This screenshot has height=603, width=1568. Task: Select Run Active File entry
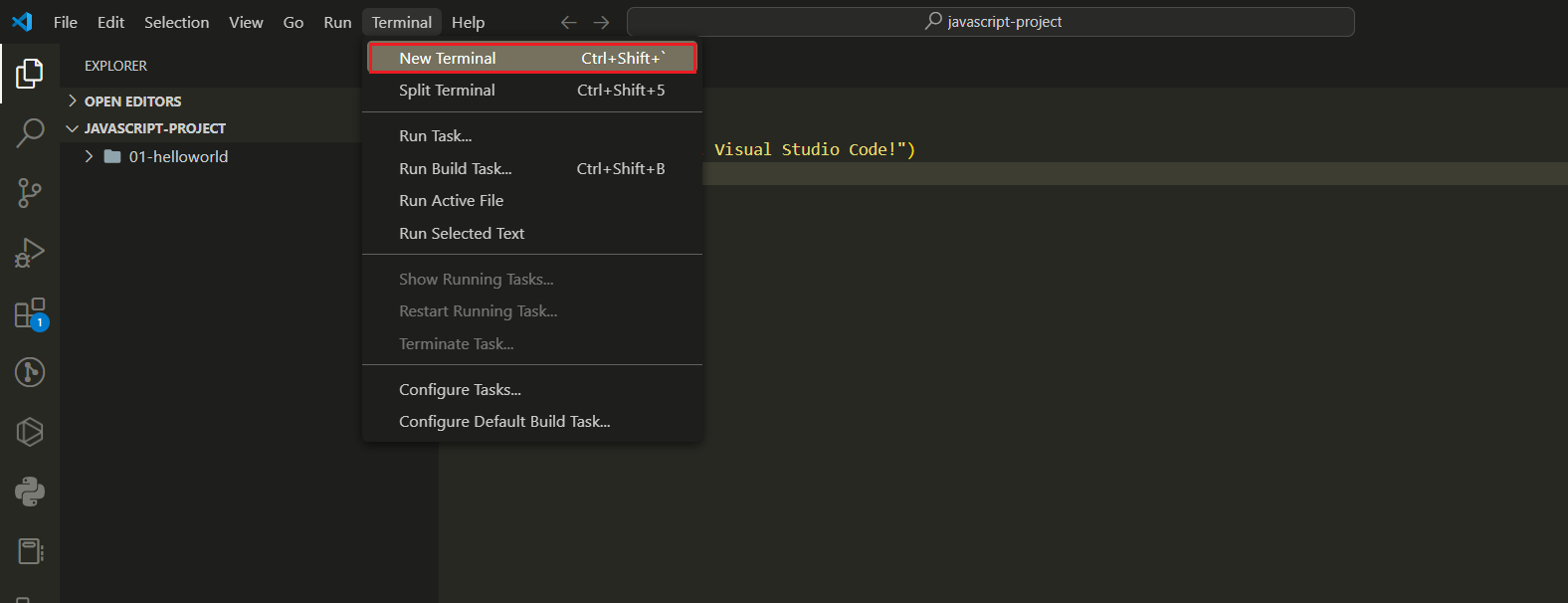coord(532,200)
